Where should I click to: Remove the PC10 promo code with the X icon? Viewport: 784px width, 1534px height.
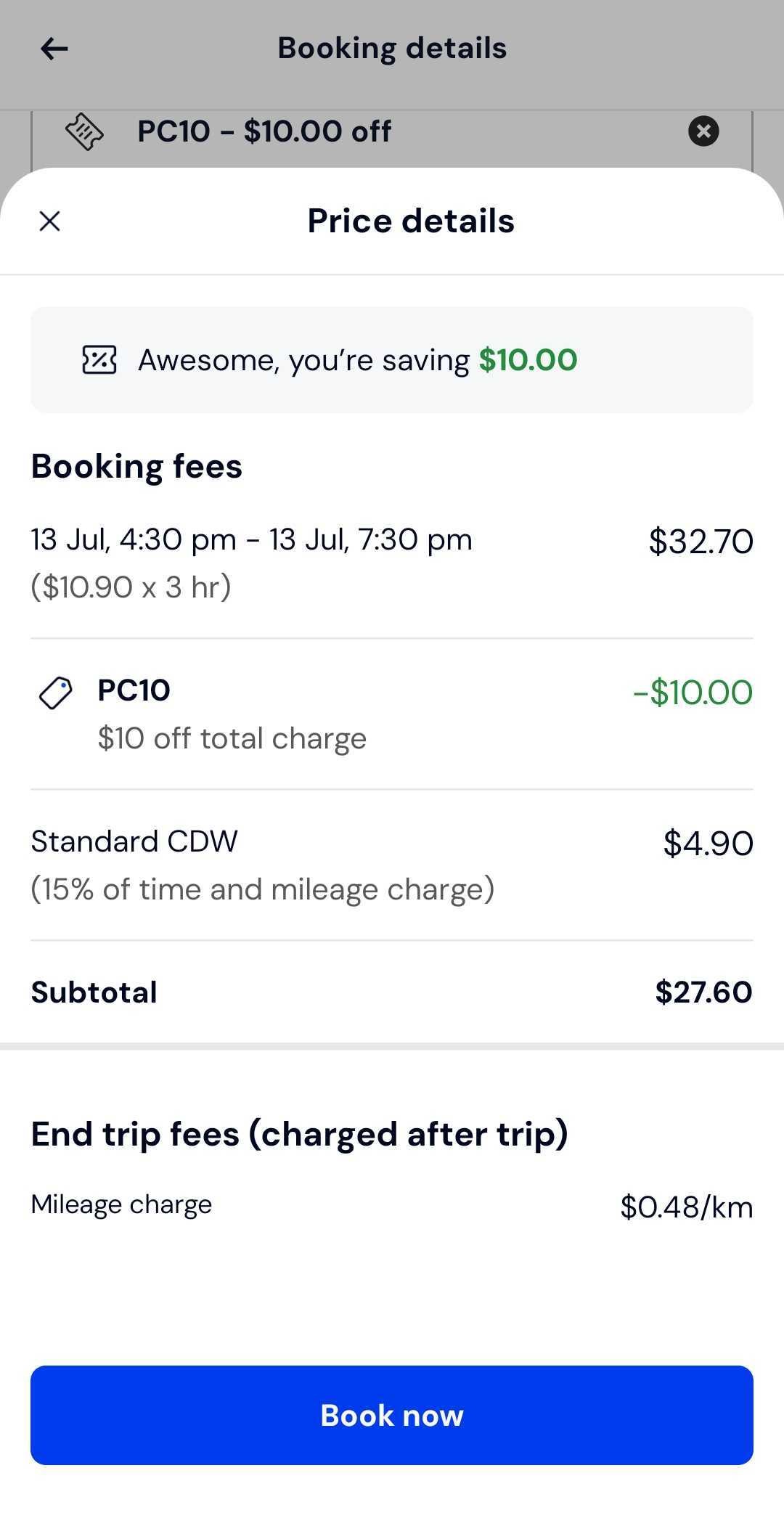click(x=703, y=131)
